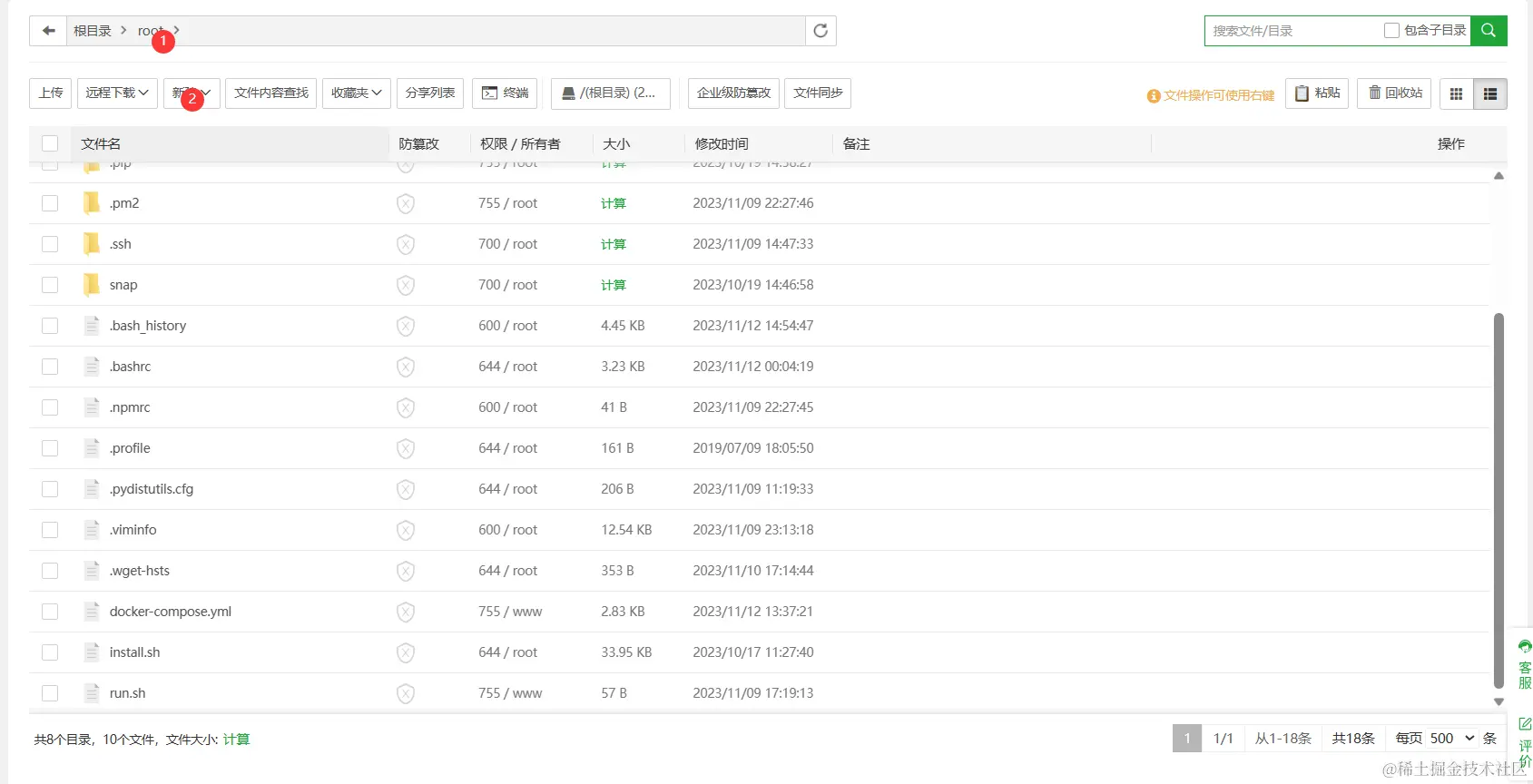Check the run.sh row checkbox
1533x784 pixels.
tap(50, 693)
